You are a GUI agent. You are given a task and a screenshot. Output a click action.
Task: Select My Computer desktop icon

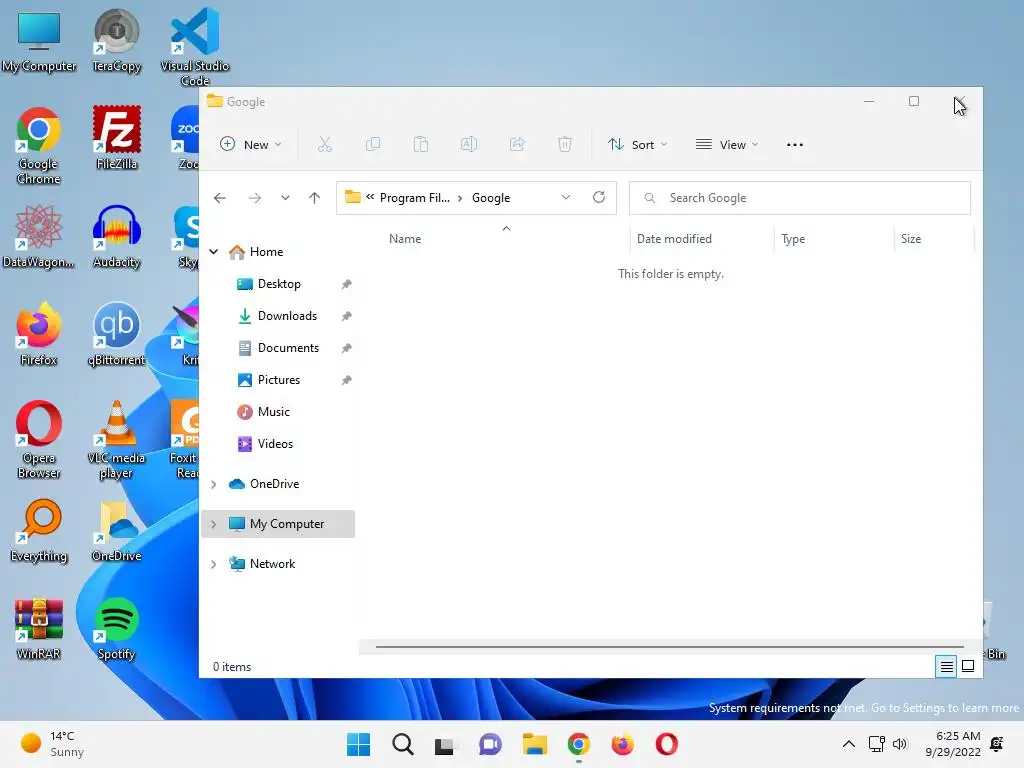tap(39, 40)
